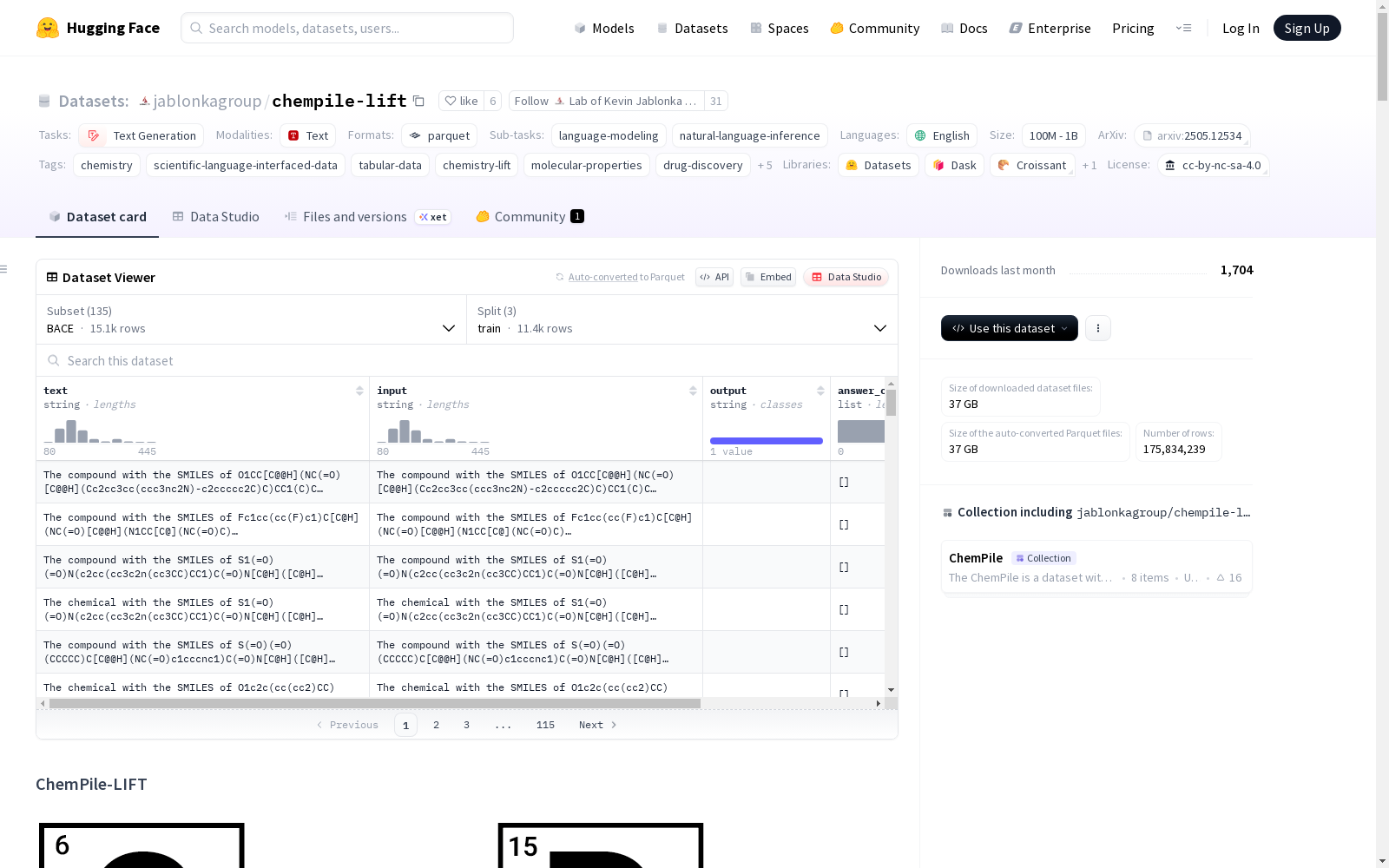Sort the text column
This screenshot has width=1389, height=868.
(x=359, y=391)
